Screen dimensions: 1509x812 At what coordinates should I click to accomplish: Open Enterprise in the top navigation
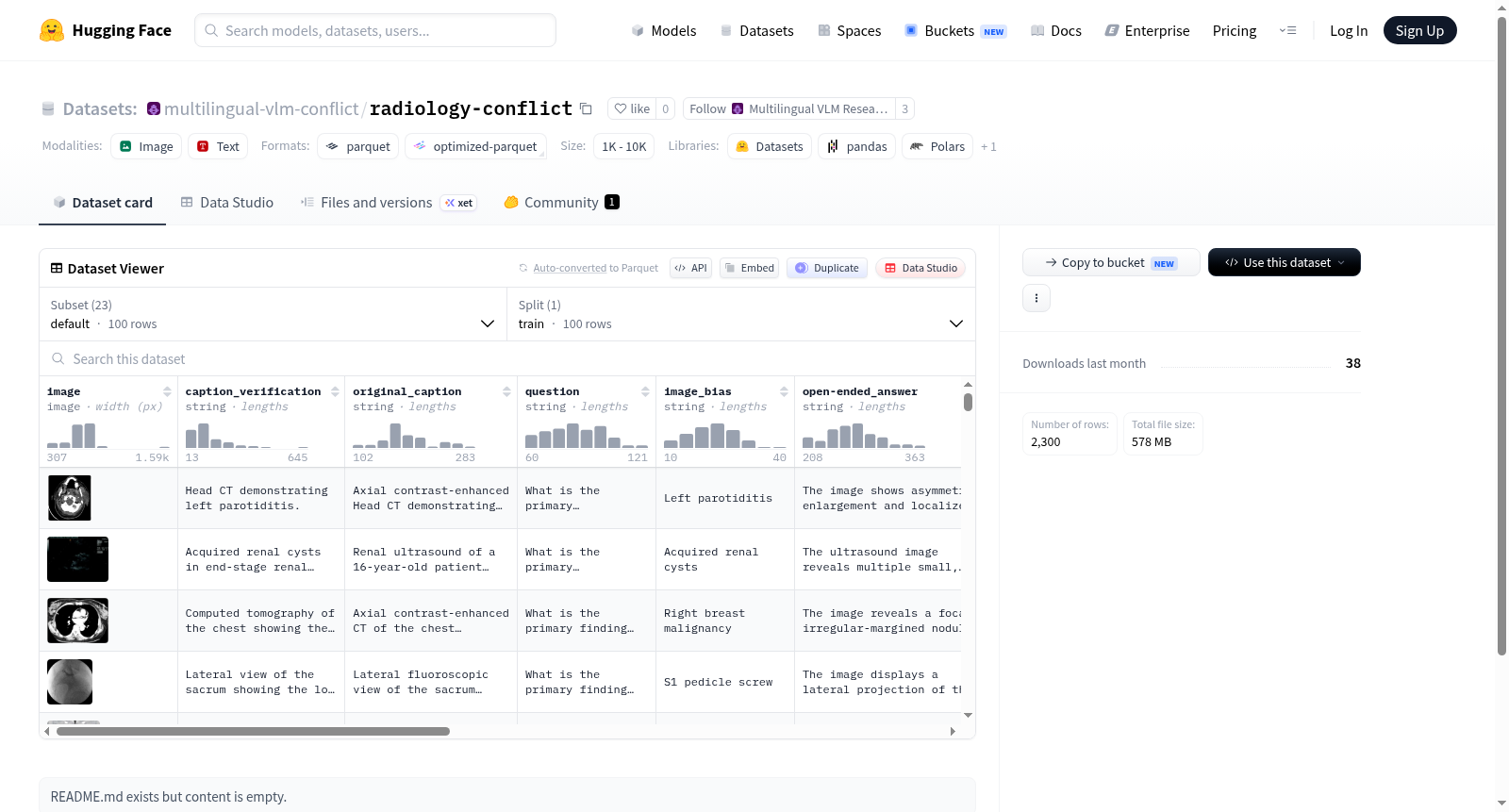pyautogui.click(x=1147, y=30)
